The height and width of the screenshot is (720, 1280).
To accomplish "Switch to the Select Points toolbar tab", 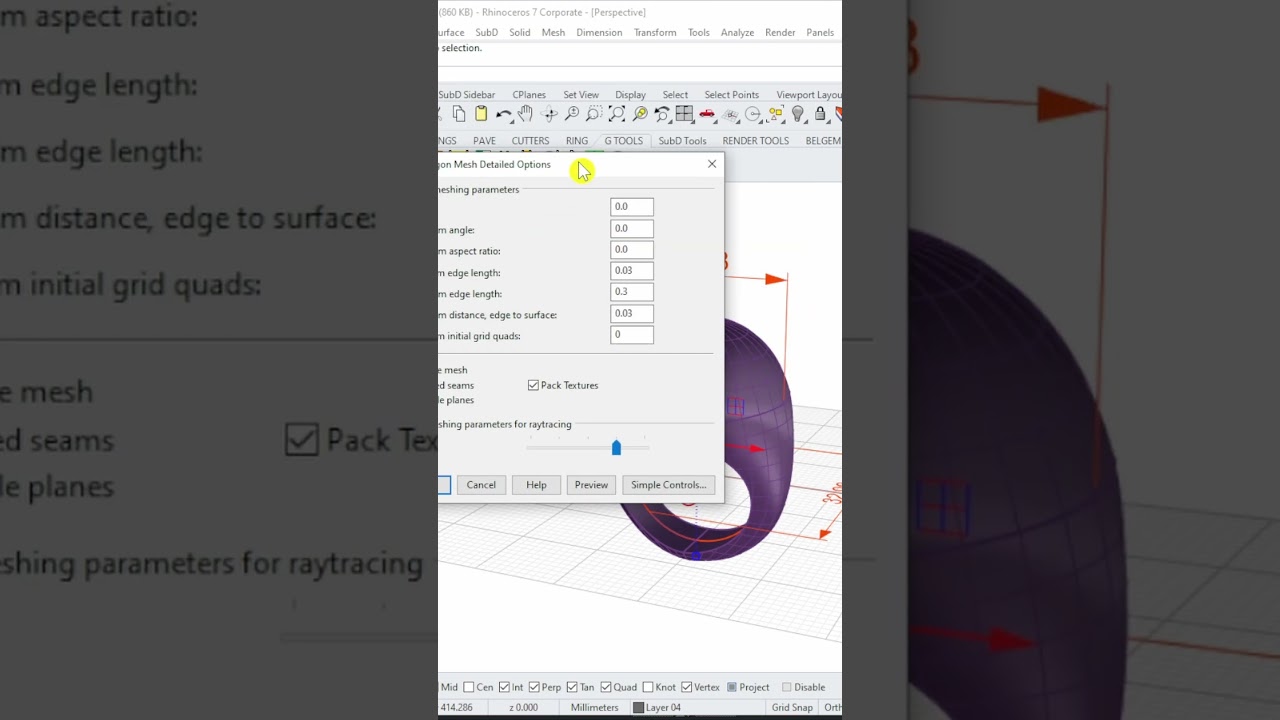I will tap(732, 95).
